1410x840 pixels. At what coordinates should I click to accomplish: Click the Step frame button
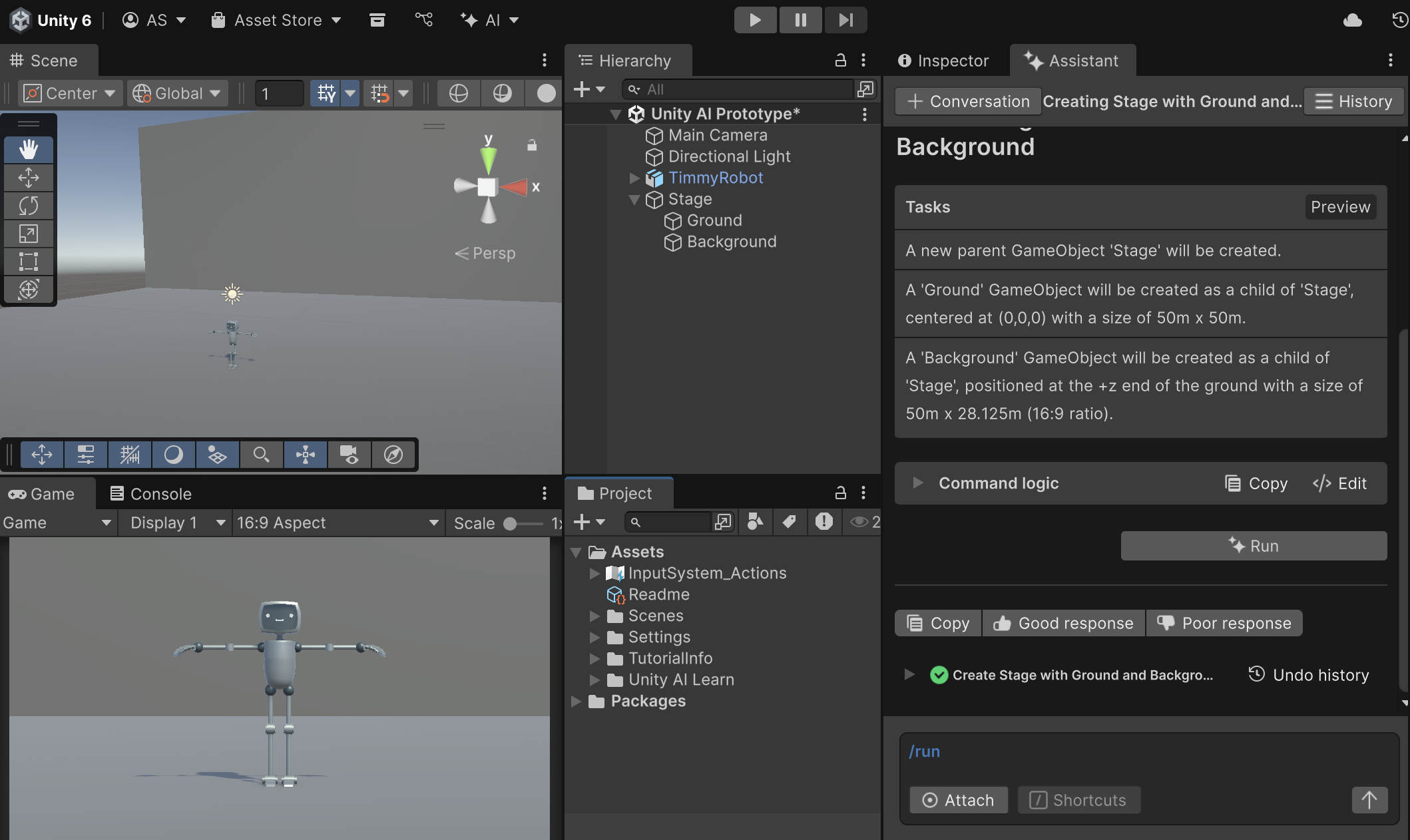tap(845, 20)
